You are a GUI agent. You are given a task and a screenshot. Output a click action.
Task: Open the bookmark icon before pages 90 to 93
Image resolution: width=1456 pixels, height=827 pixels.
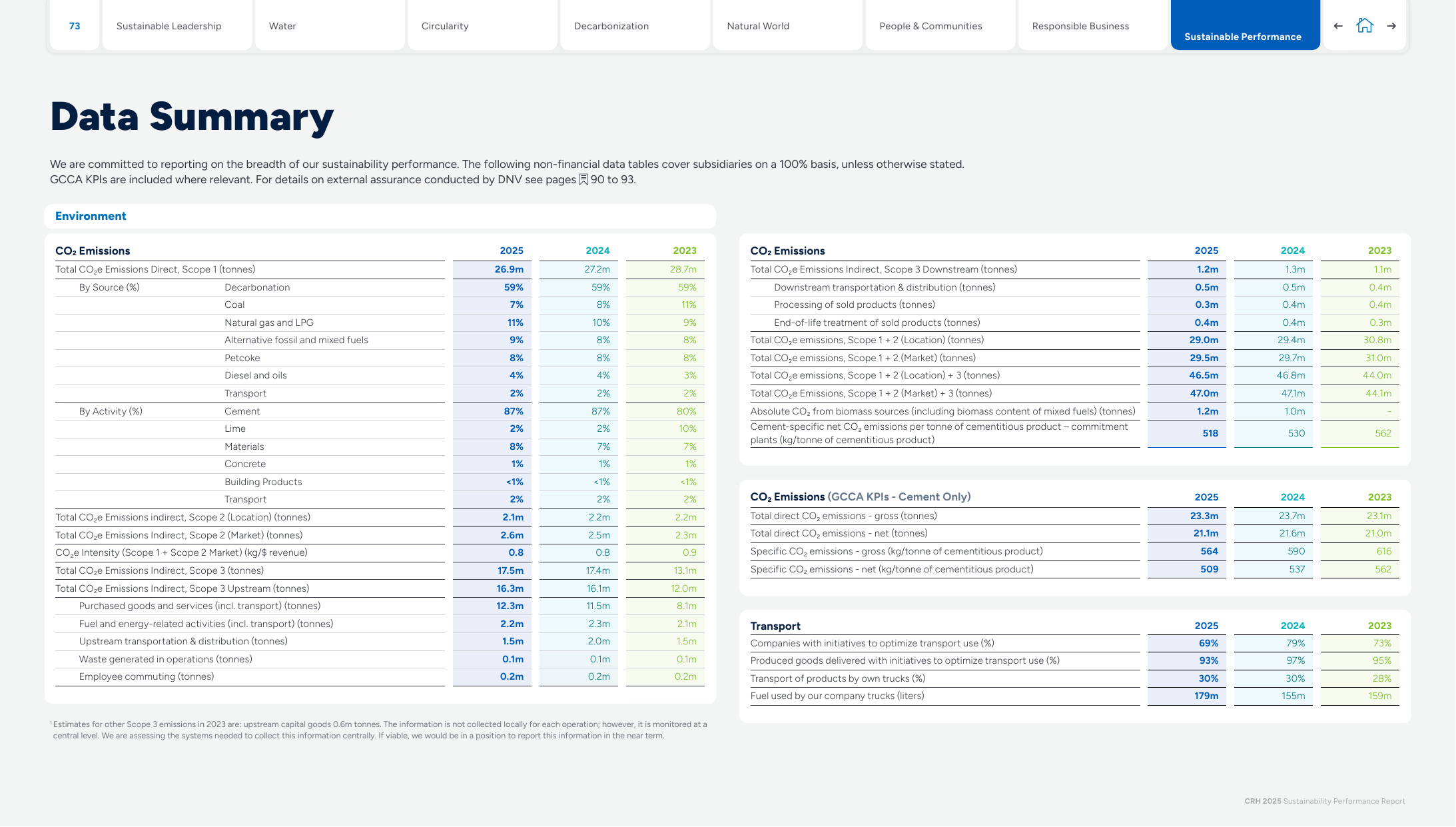point(583,180)
